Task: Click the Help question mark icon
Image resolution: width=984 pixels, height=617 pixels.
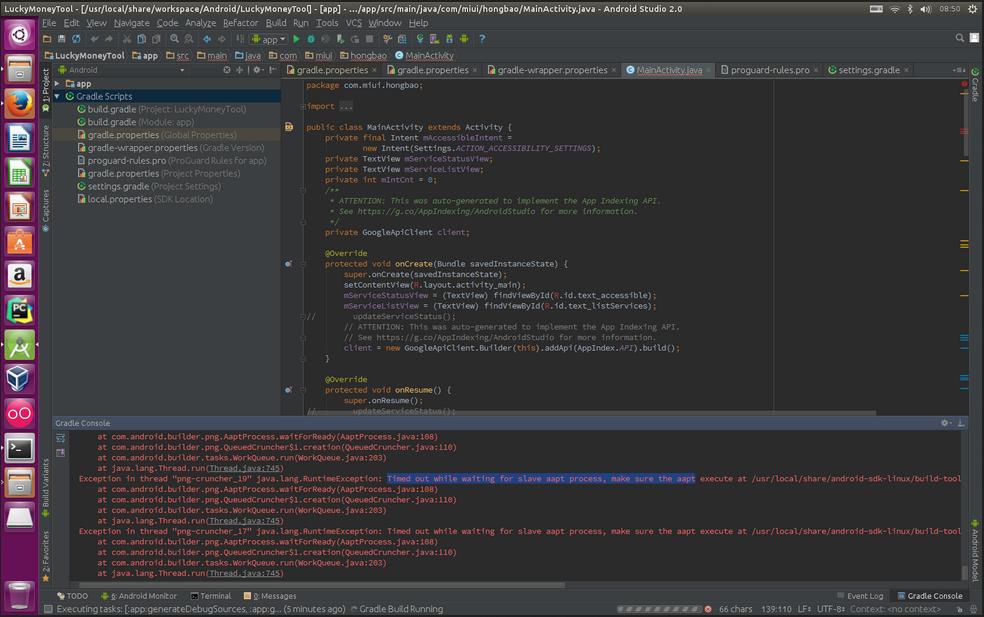Action: [x=482, y=39]
